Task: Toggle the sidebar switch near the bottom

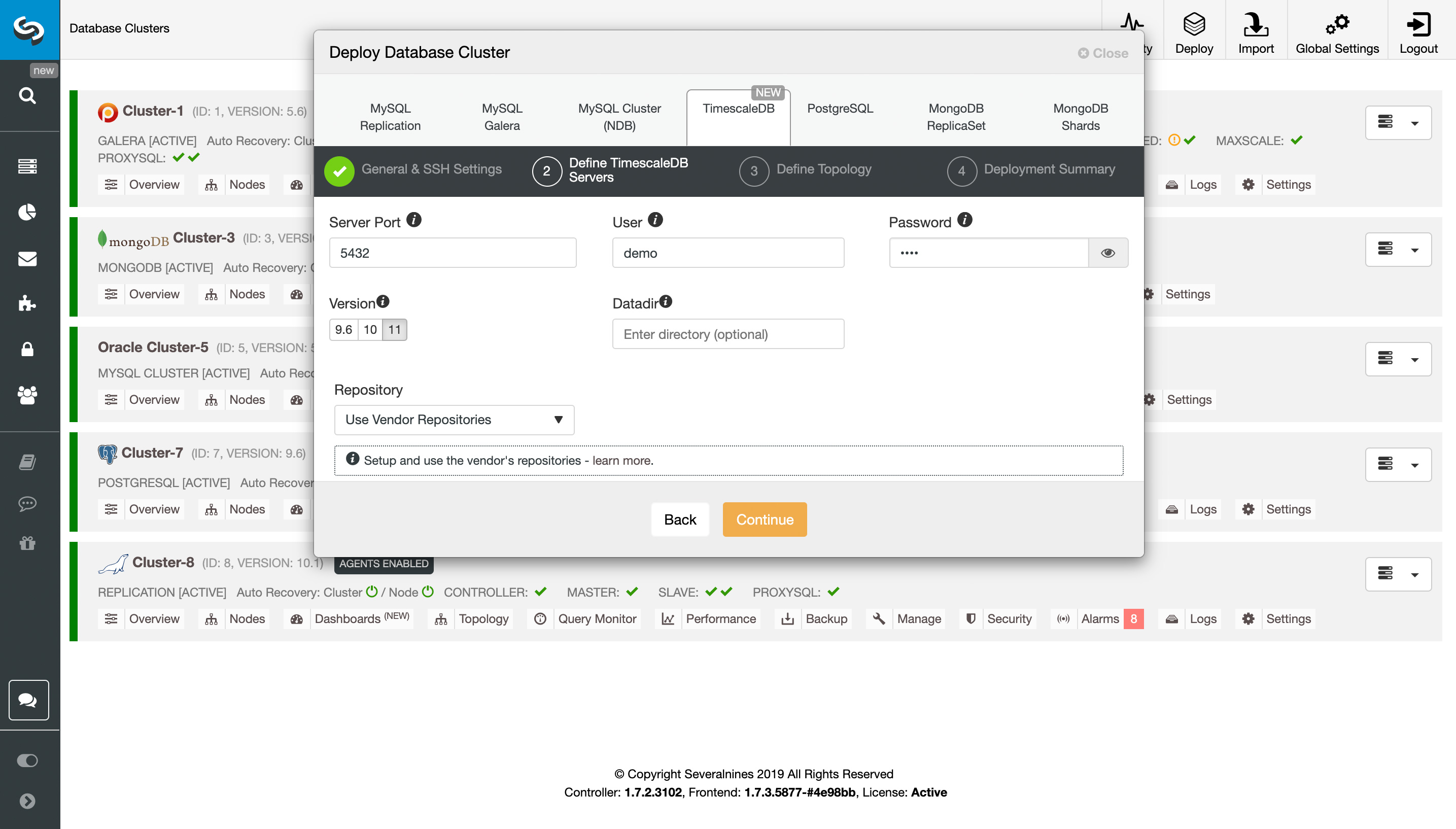Action: [27, 761]
